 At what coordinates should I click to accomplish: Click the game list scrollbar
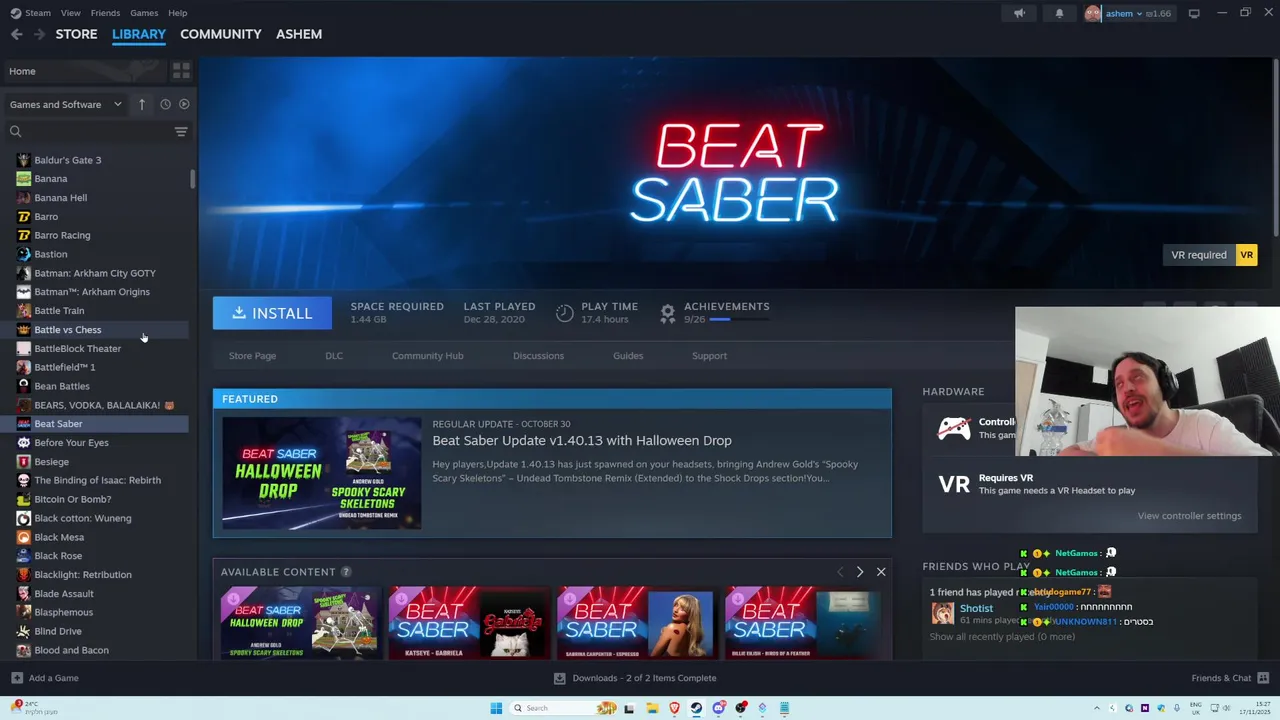pos(192,179)
